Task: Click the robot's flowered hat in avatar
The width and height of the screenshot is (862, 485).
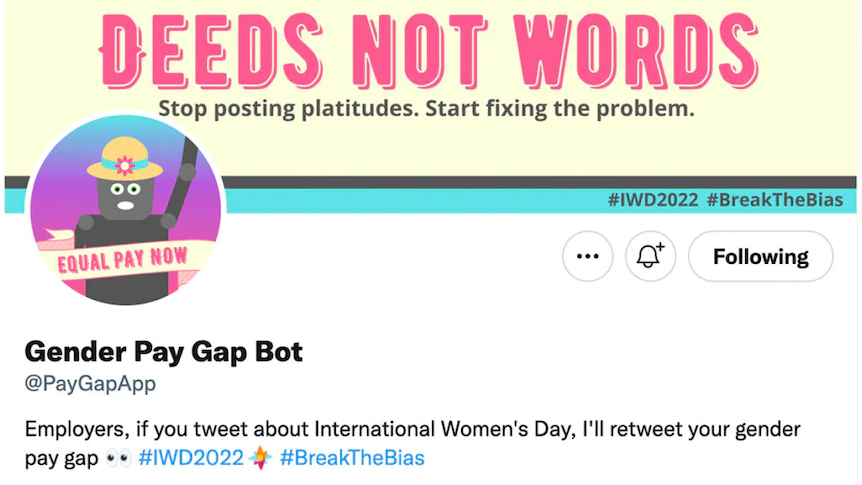Action: (x=125, y=159)
